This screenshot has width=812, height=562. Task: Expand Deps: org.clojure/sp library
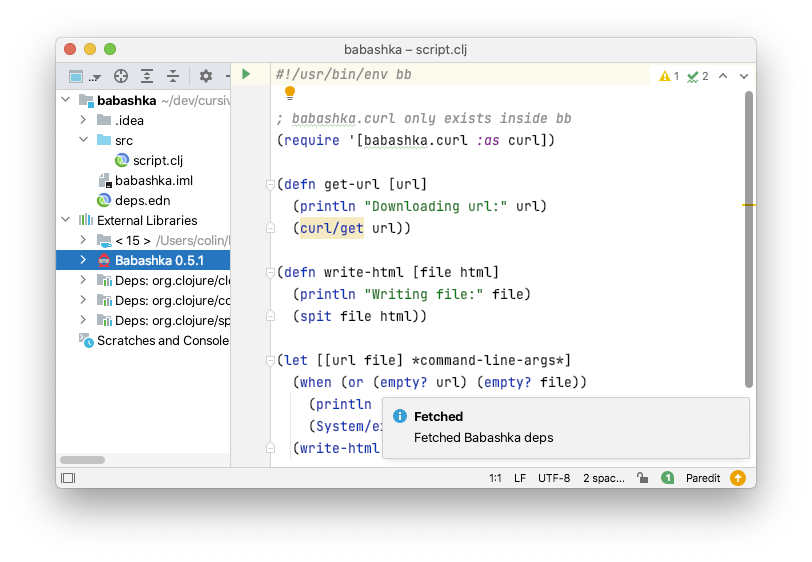click(x=83, y=320)
